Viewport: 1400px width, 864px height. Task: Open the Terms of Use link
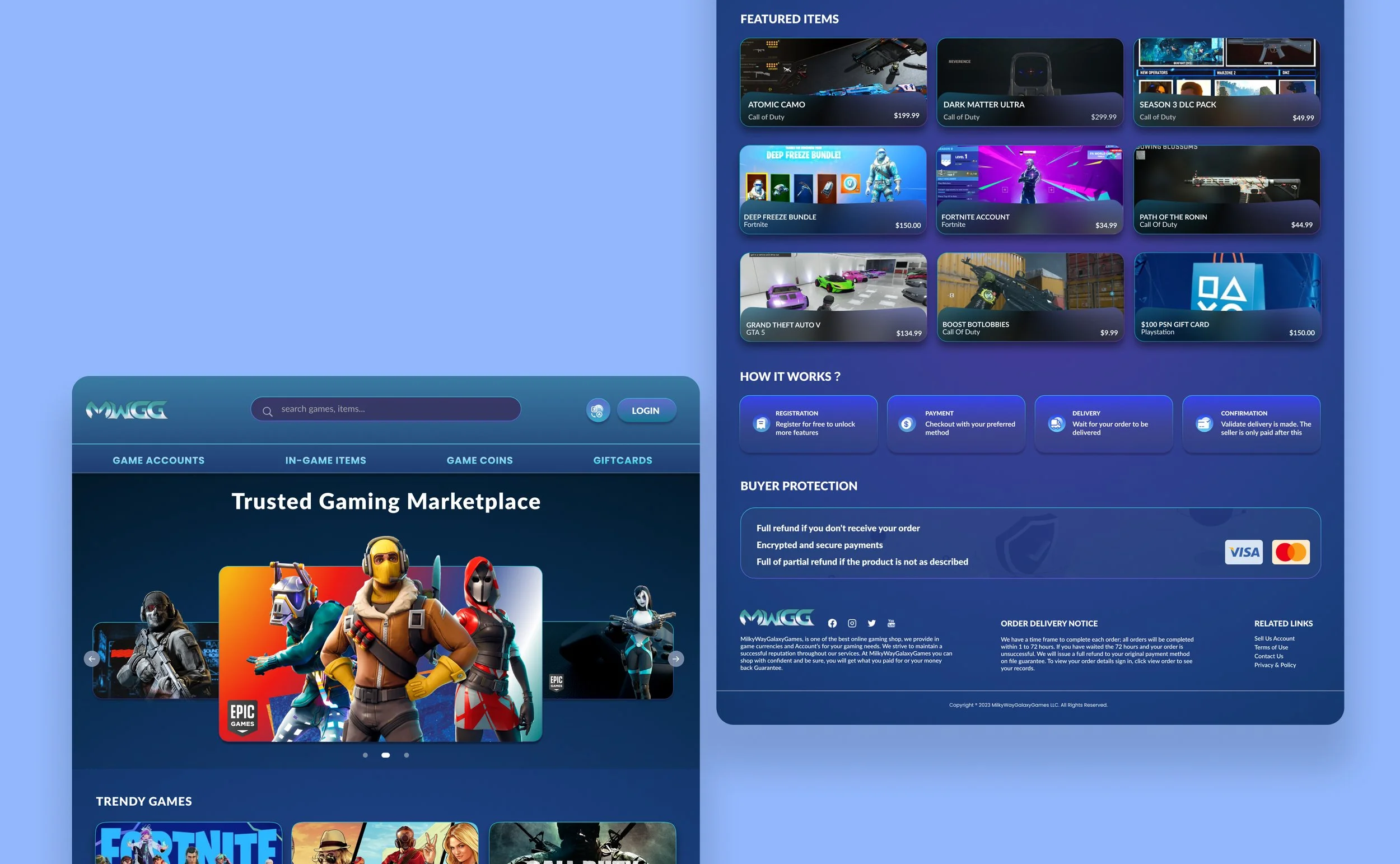click(1271, 647)
